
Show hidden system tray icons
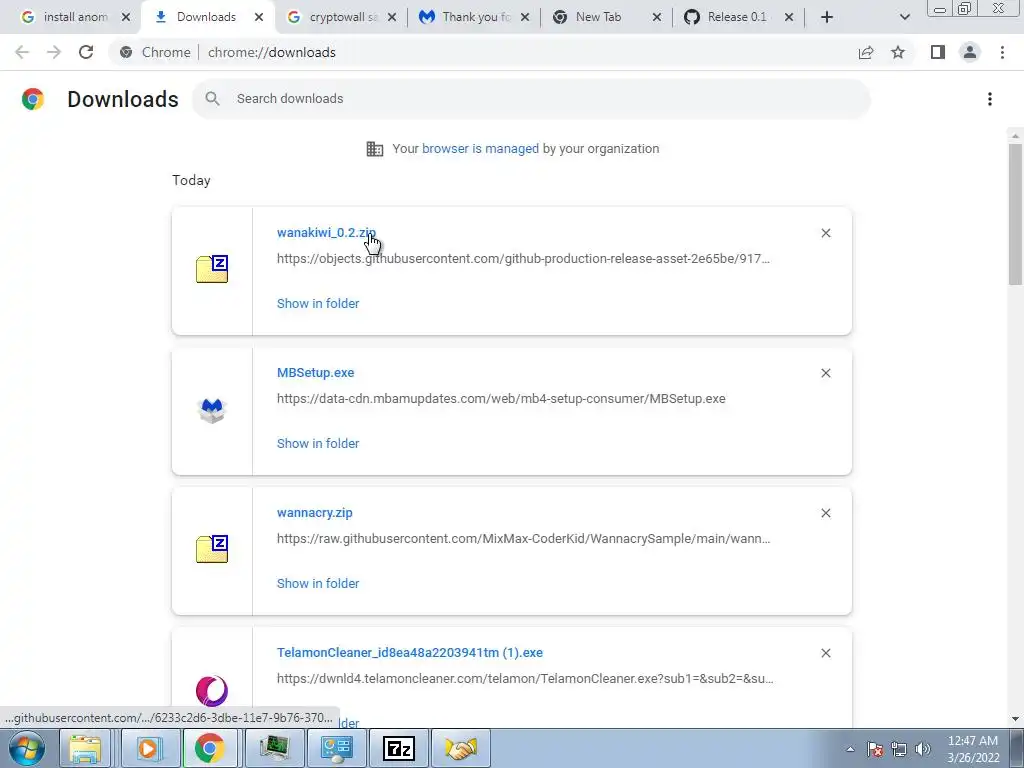pyautogui.click(x=850, y=749)
